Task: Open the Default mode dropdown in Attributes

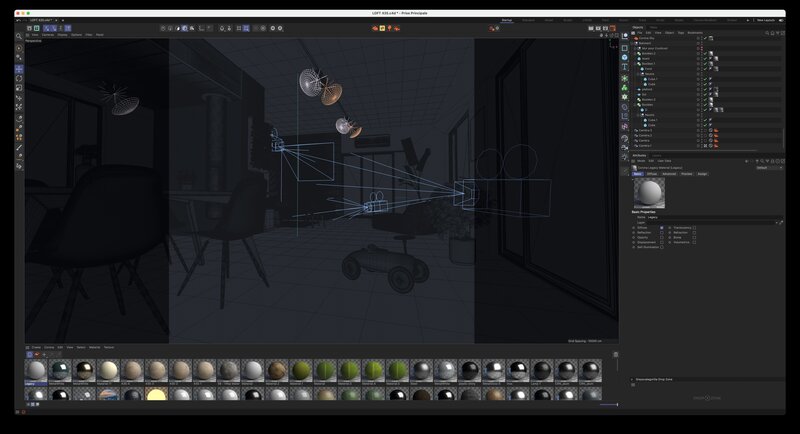Action: [768, 168]
